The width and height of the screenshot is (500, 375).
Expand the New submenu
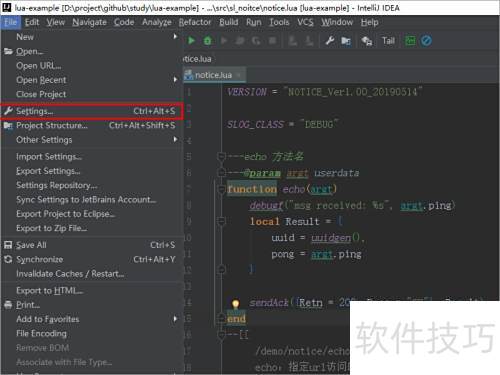[x=91, y=37]
